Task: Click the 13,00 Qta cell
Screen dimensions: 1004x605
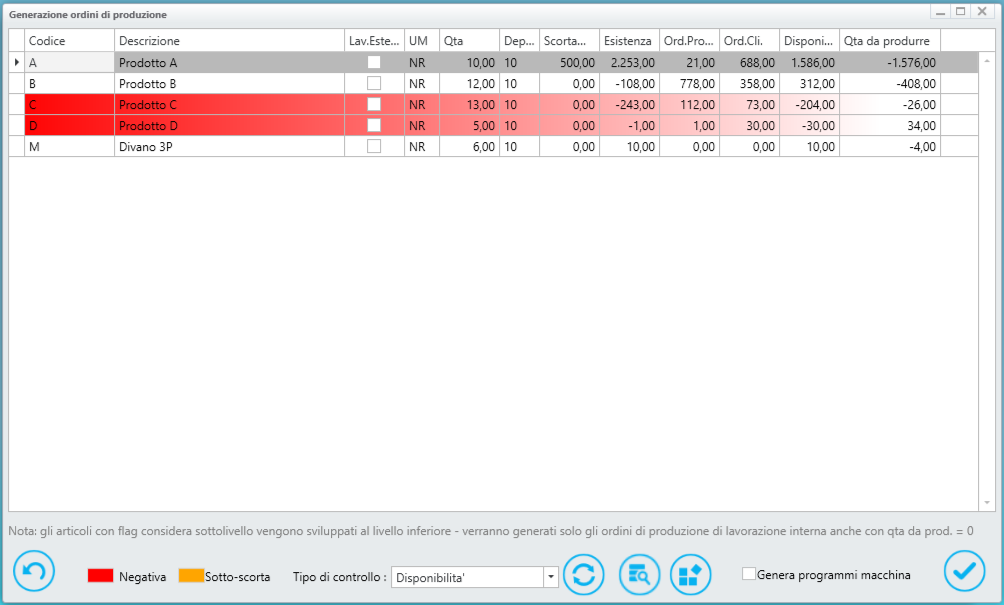Action: pos(469,104)
